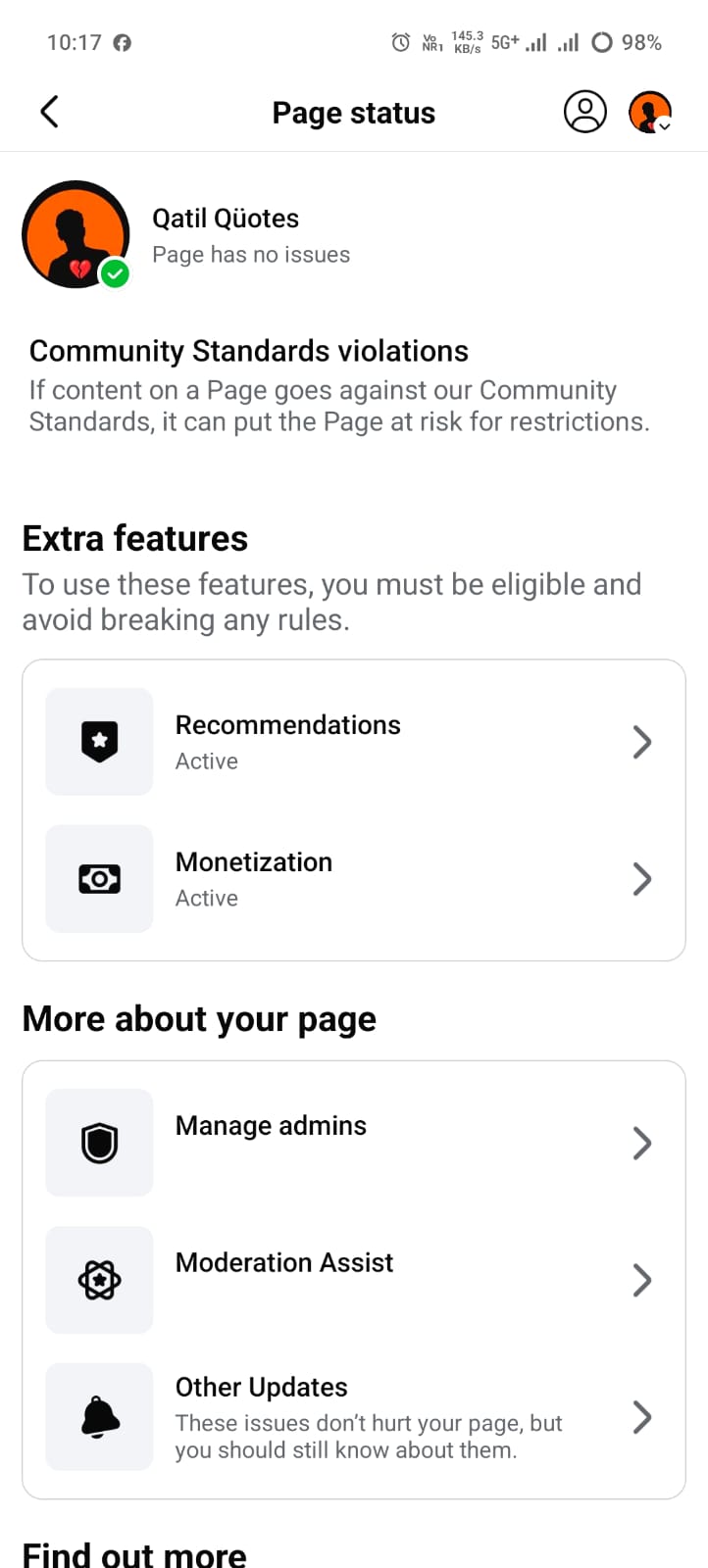Tap the Monetization cash icon
Viewport: 708px width, 1568px height.
pyautogui.click(x=99, y=879)
